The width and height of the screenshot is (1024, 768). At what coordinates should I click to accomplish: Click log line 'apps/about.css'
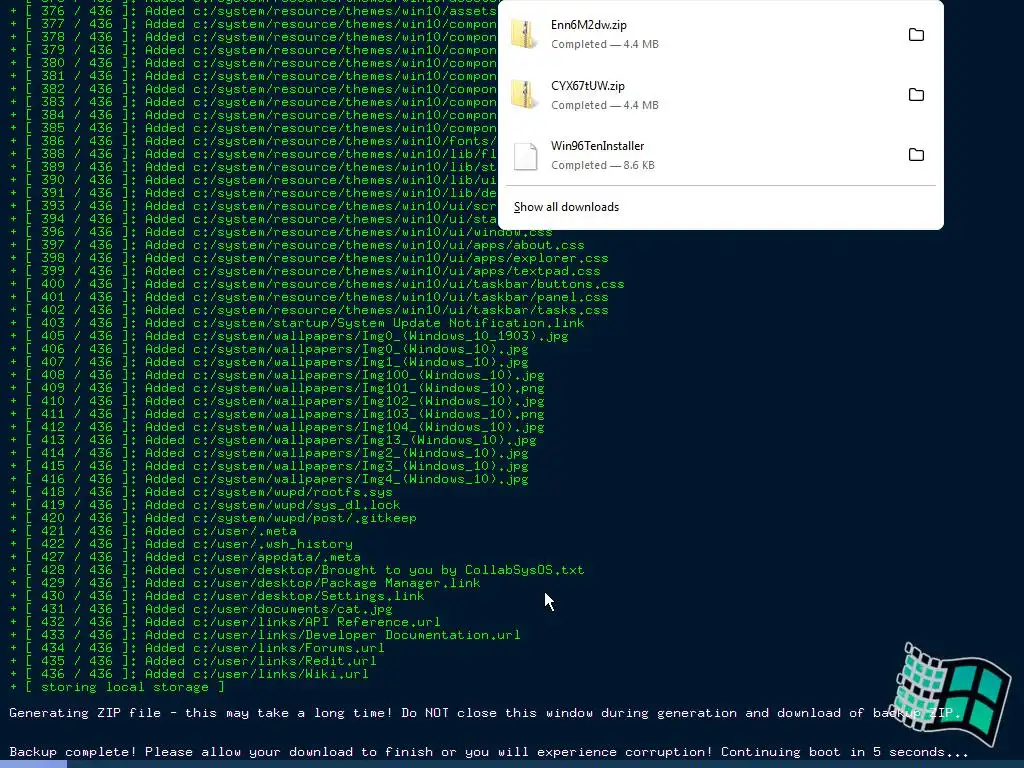297,244
